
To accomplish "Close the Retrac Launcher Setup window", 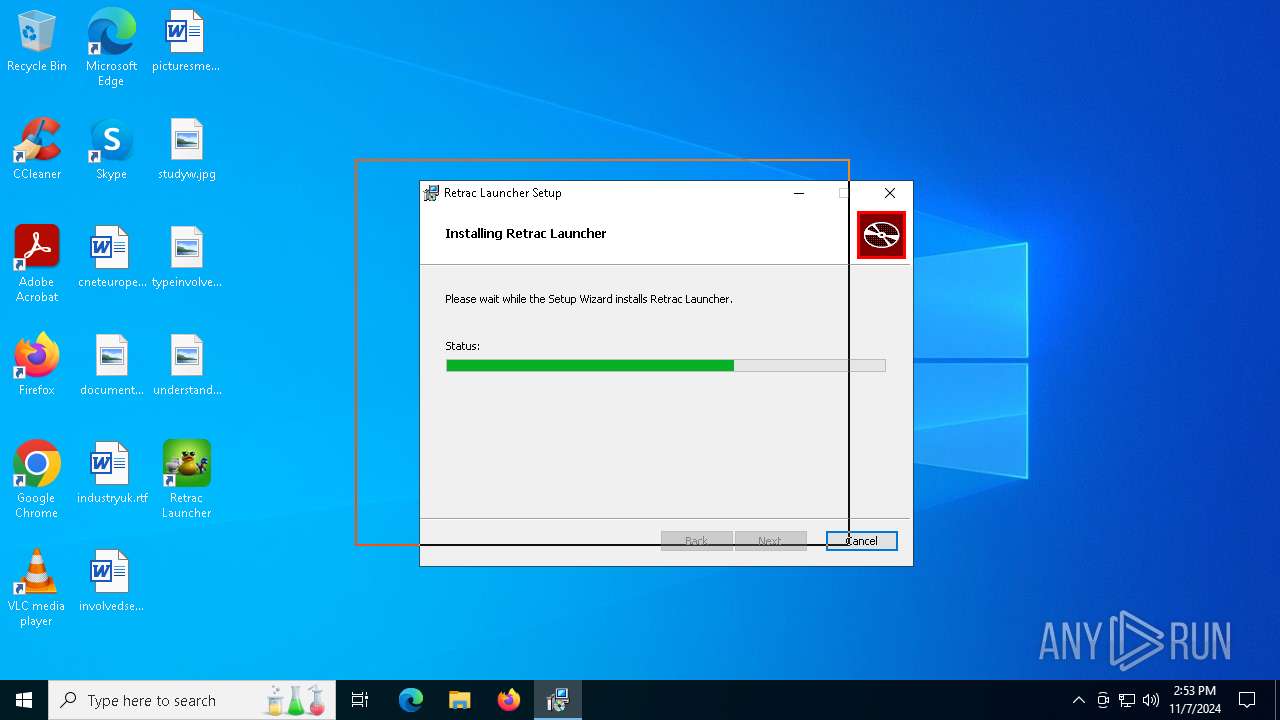I will tap(890, 193).
